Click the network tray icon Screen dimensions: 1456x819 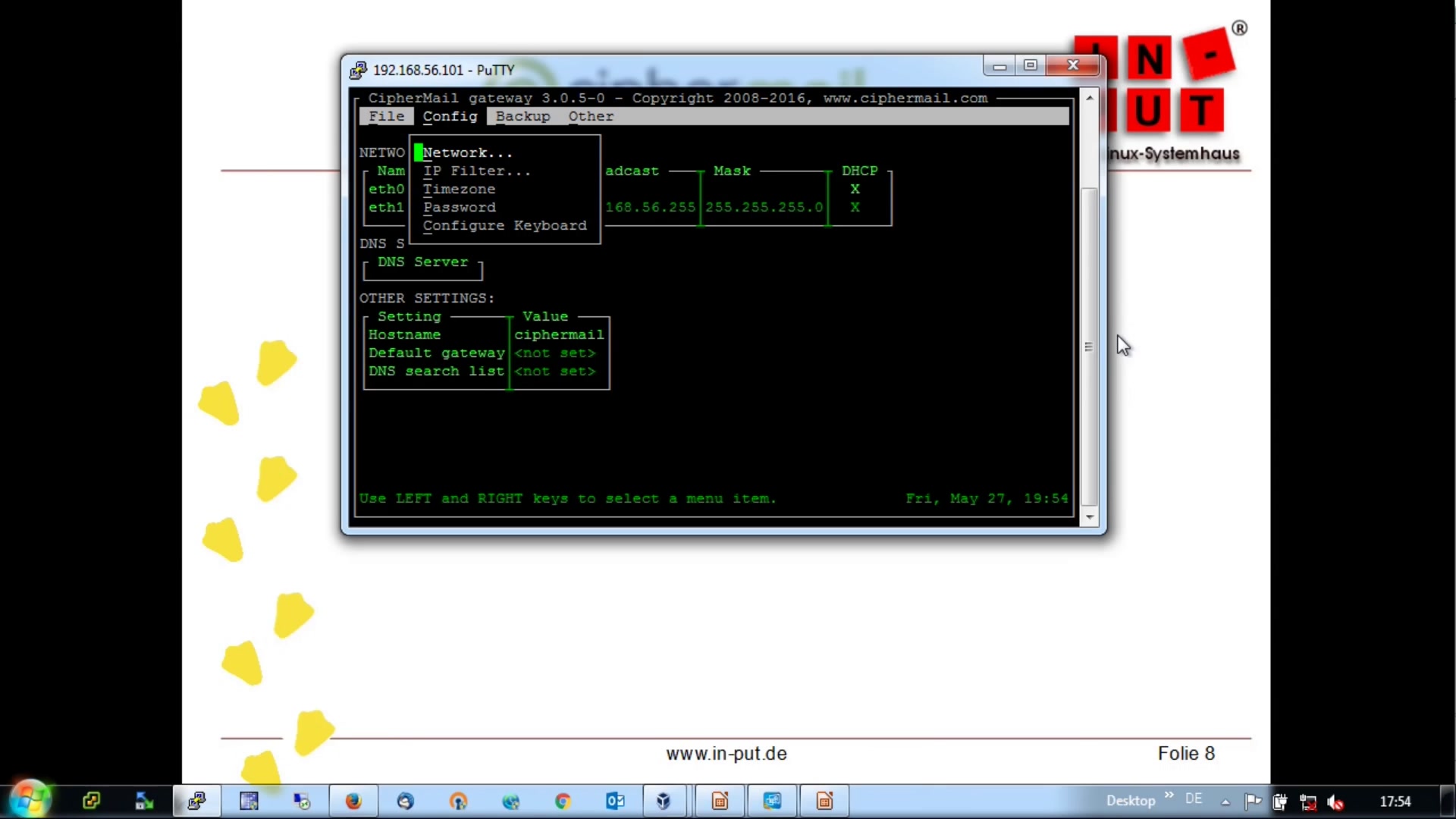pos(1308,802)
